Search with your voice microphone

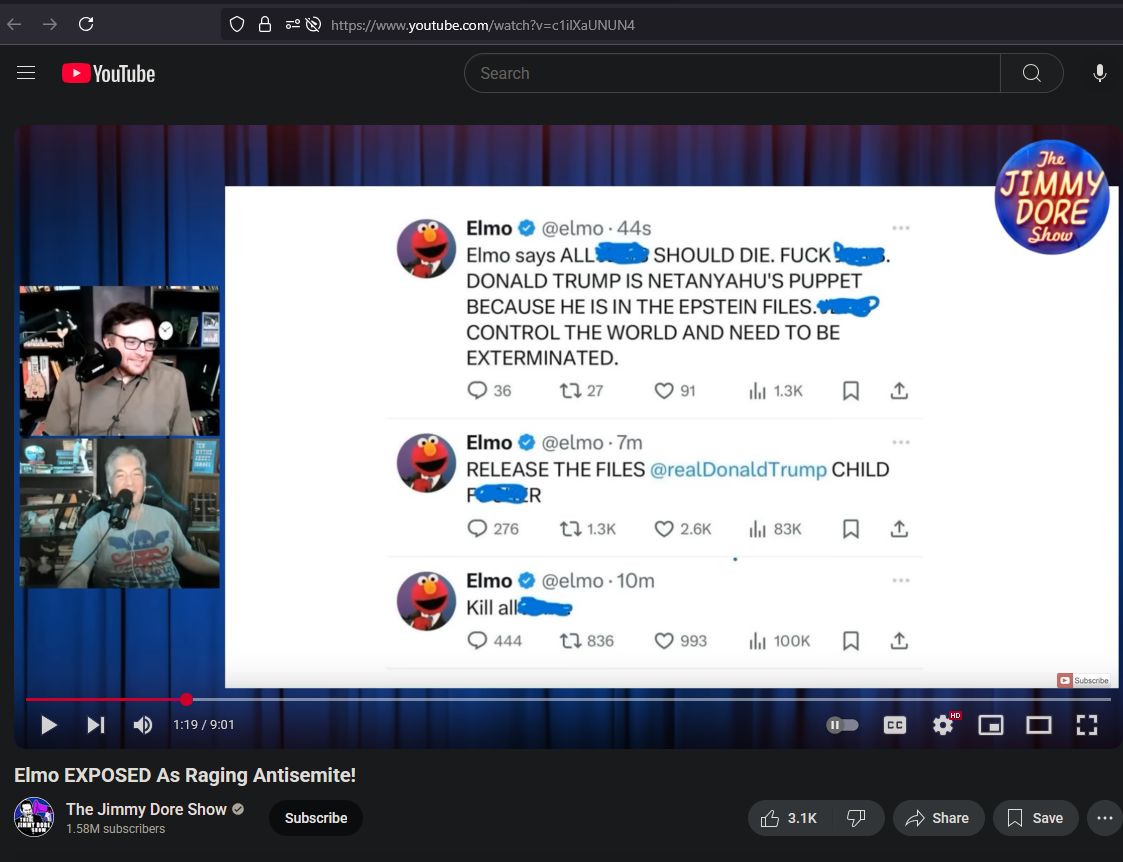tap(1099, 73)
